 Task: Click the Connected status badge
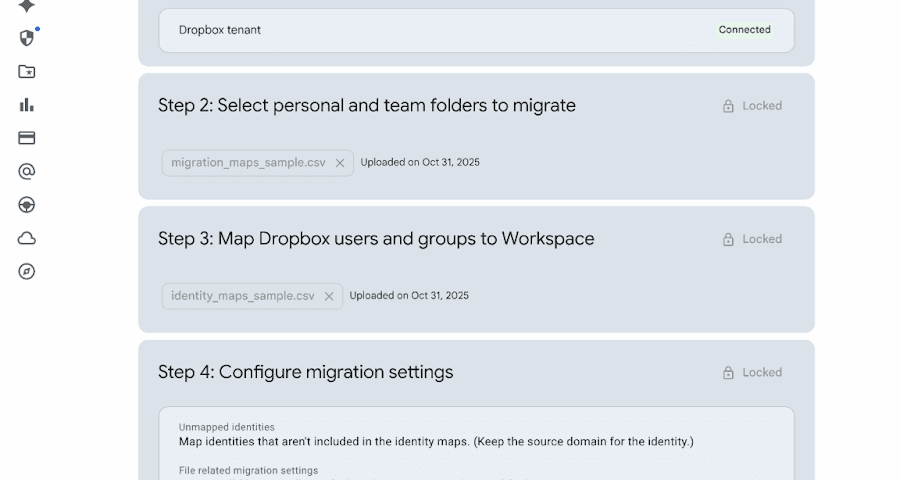[x=744, y=30]
